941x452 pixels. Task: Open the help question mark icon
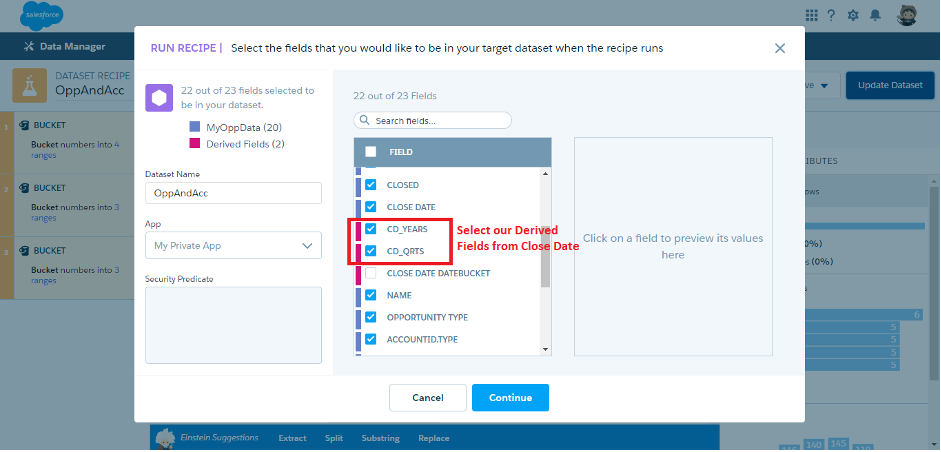(x=831, y=16)
